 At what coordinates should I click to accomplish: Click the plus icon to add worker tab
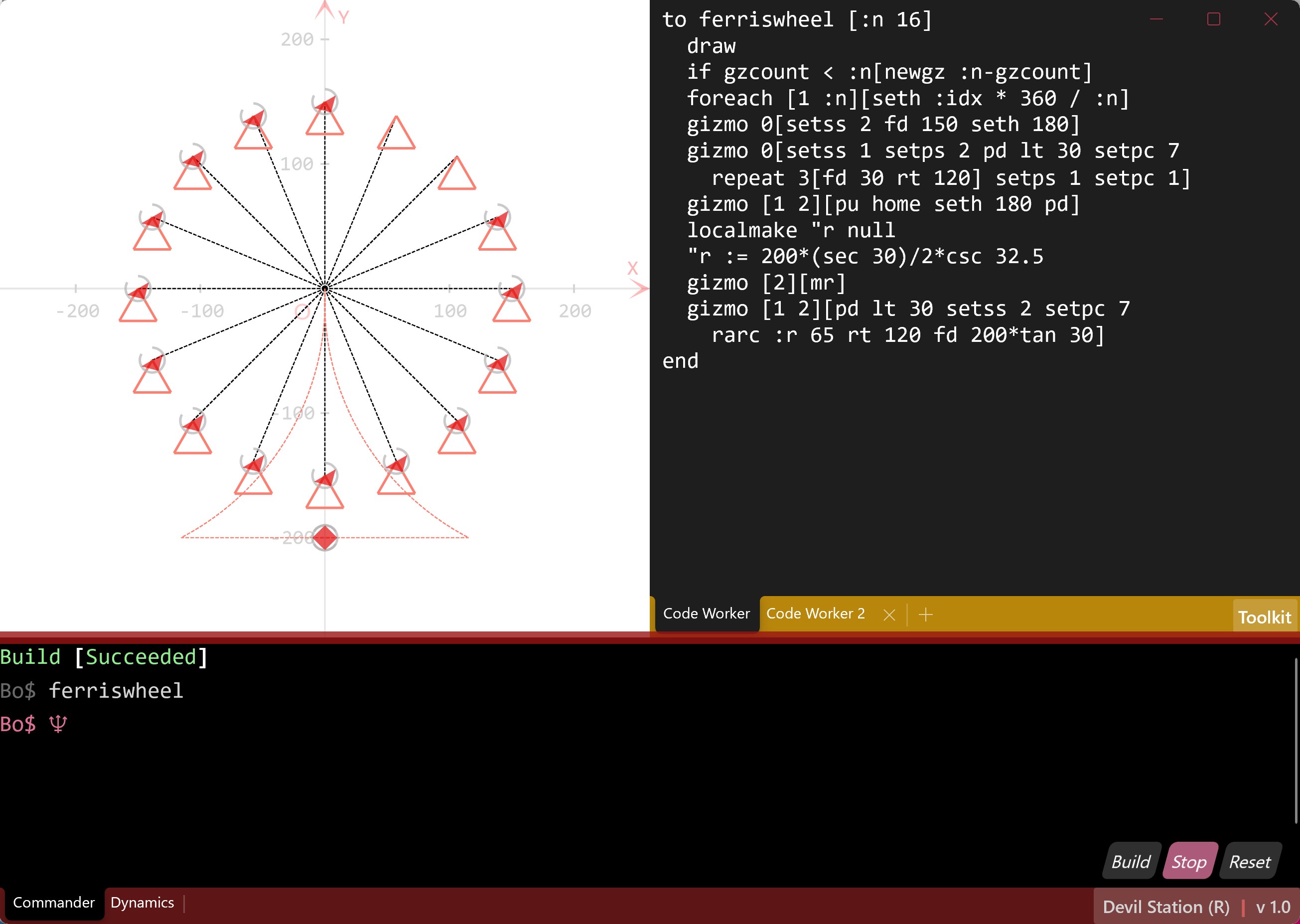925,615
